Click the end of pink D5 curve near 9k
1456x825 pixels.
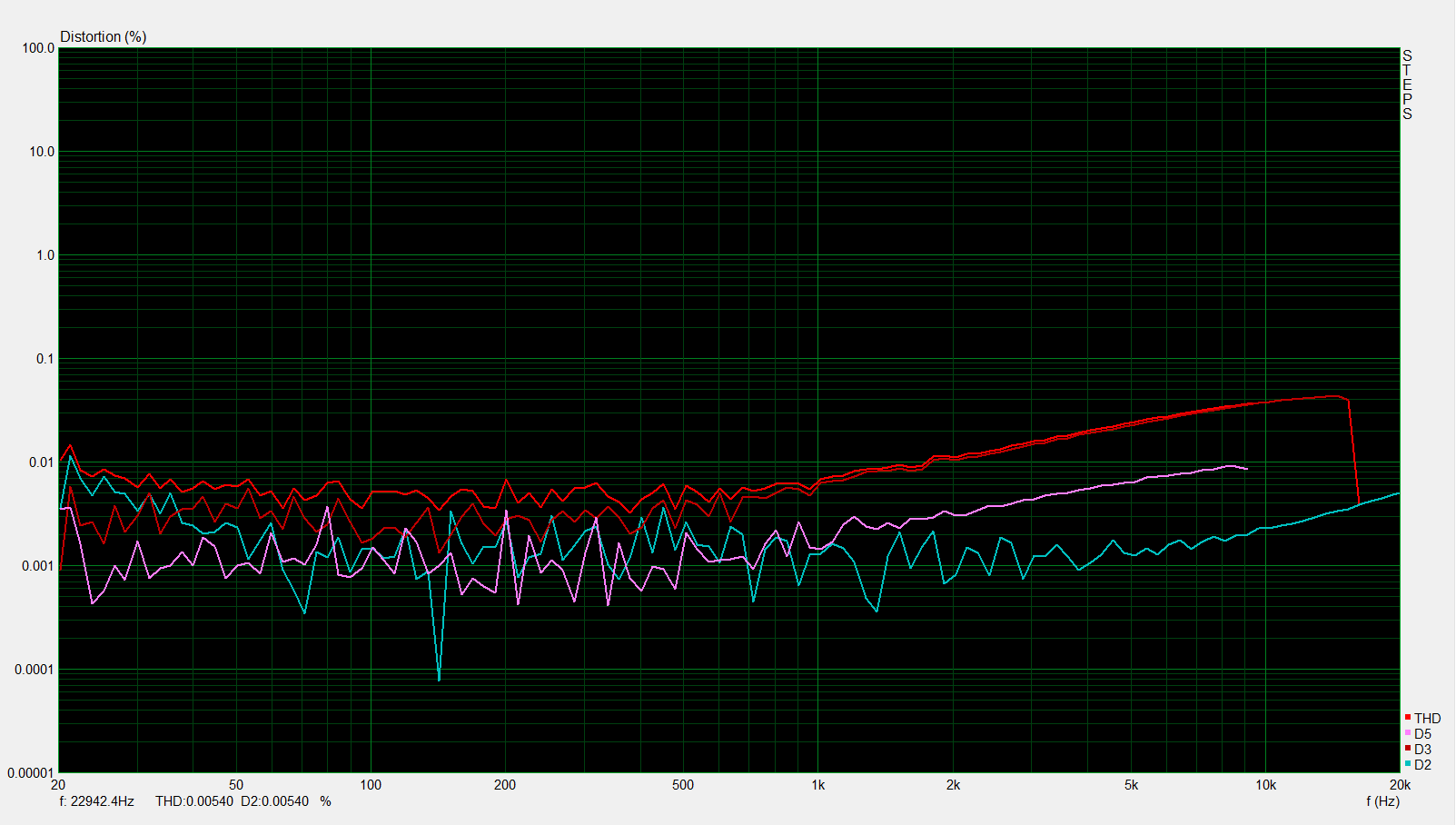[1247, 469]
